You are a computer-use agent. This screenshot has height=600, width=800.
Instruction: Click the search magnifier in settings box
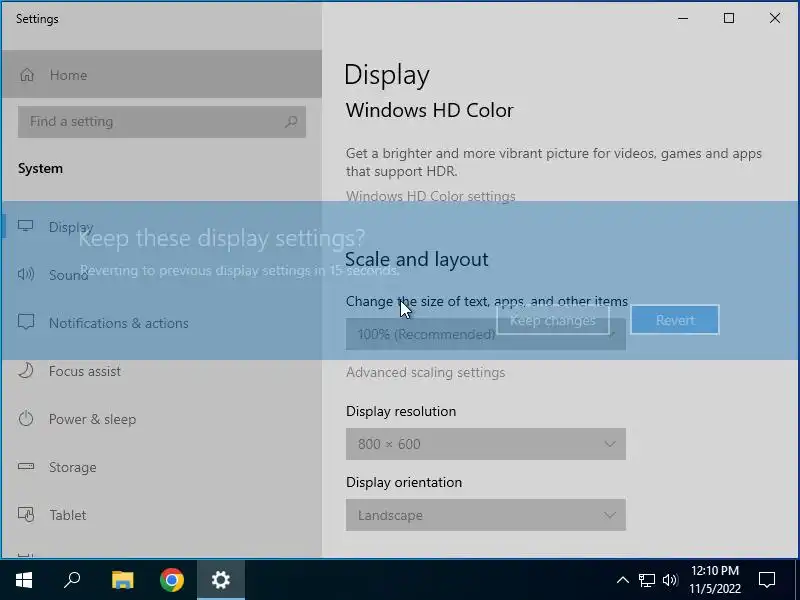(291, 122)
